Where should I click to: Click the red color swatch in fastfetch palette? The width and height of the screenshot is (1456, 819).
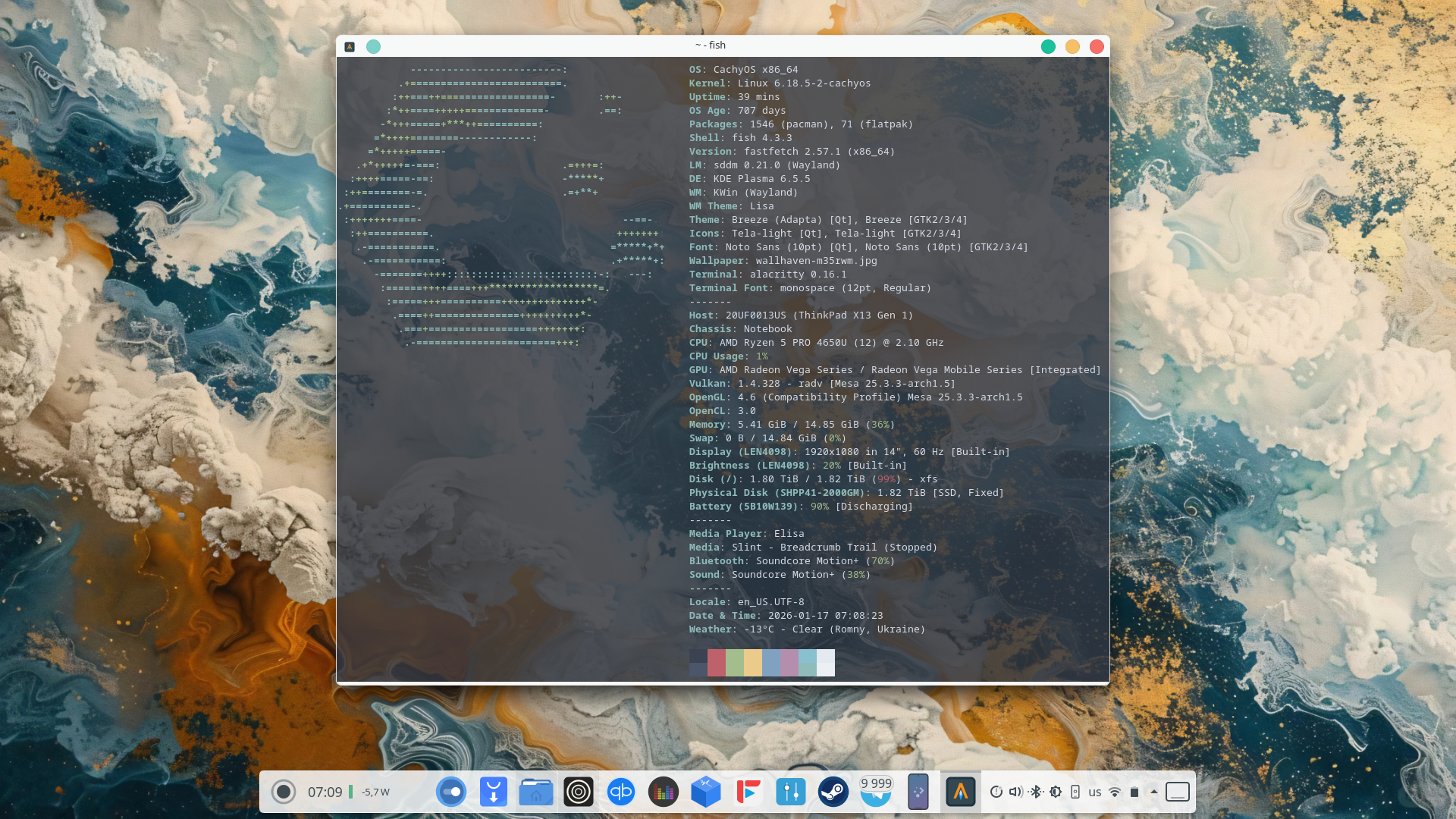716,663
